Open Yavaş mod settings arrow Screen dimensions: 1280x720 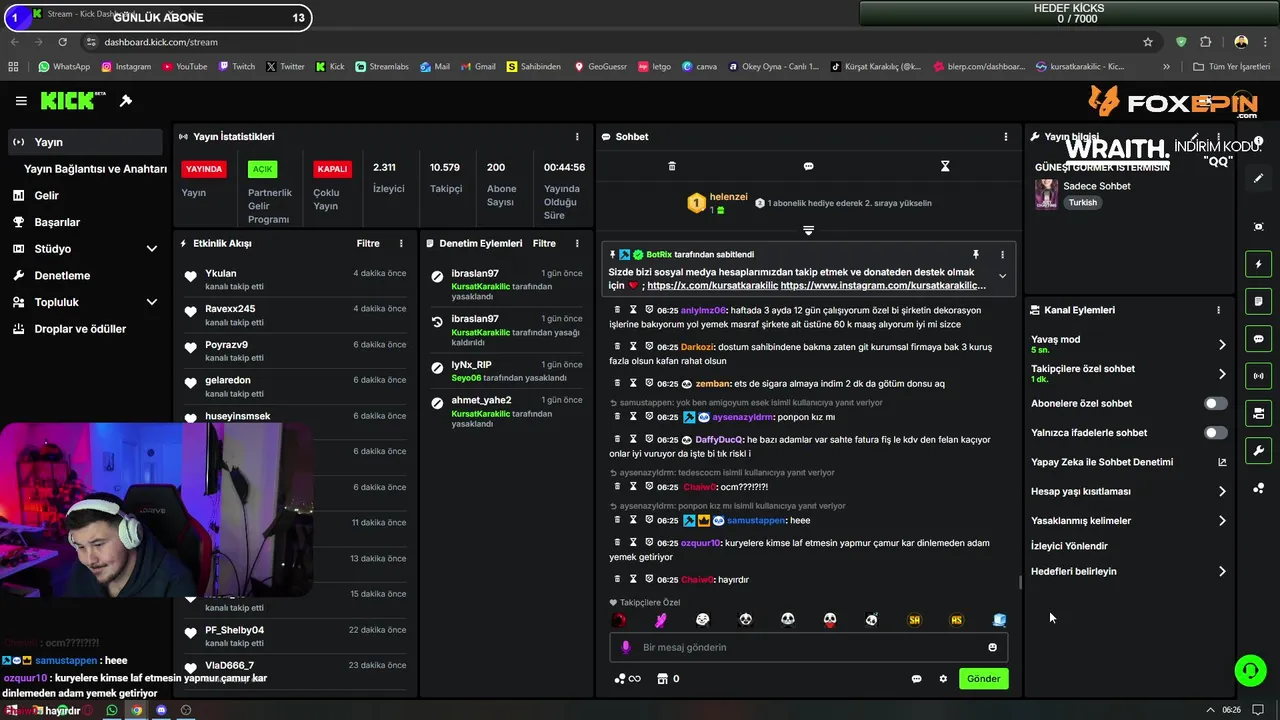click(x=1222, y=345)
